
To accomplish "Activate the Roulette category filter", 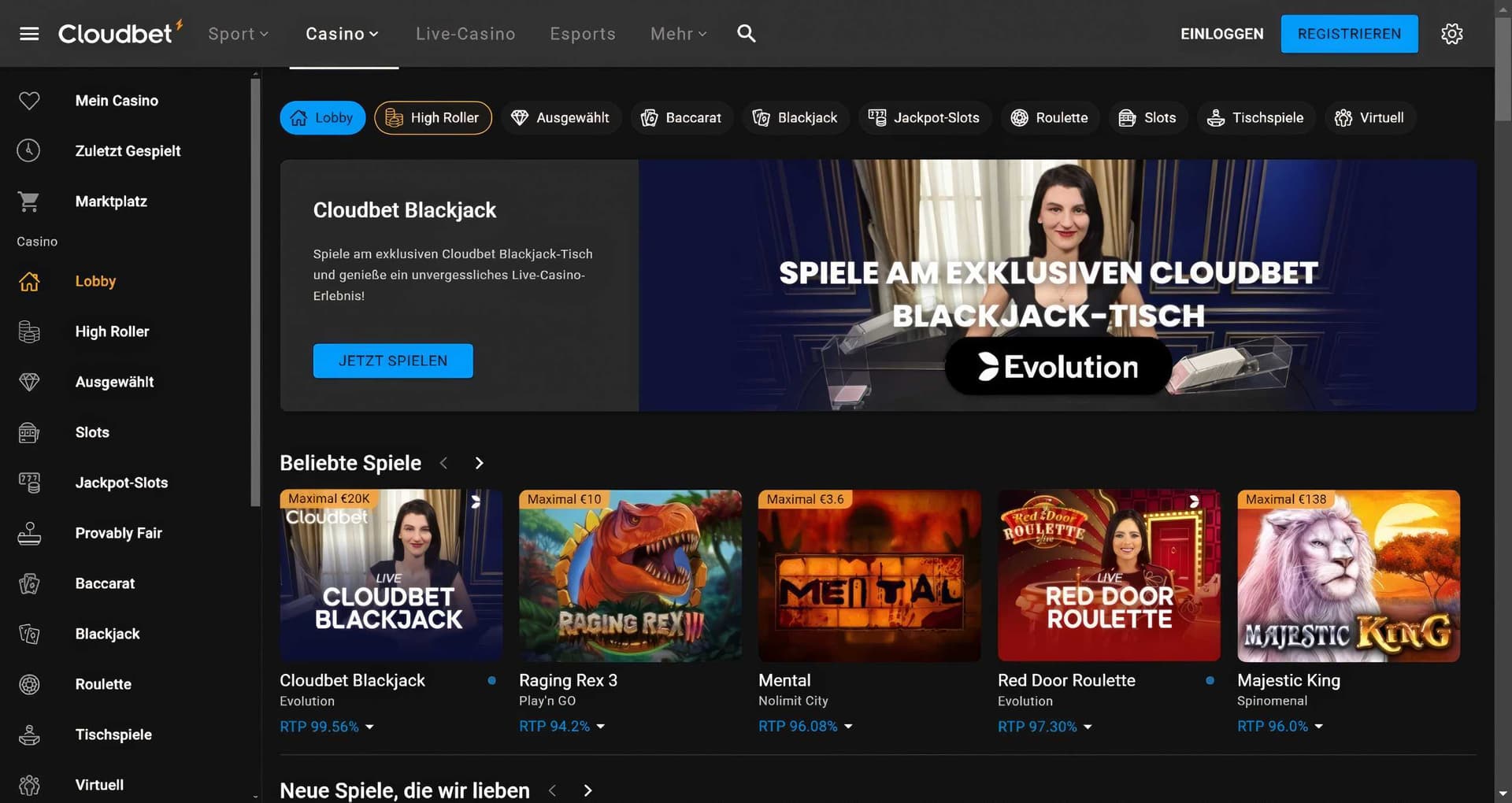I will (1050, 117).
